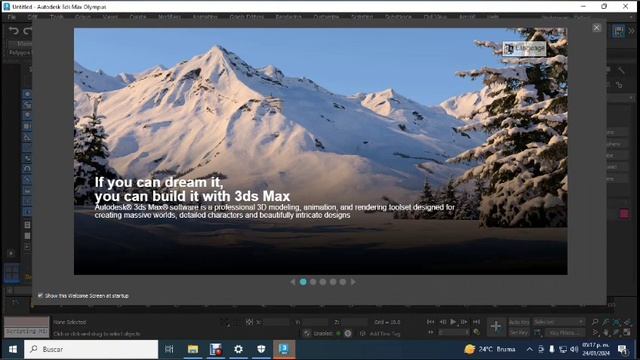Open the notification center icon
The width and height of the screenshot is (640, 360).
(622, 349)
